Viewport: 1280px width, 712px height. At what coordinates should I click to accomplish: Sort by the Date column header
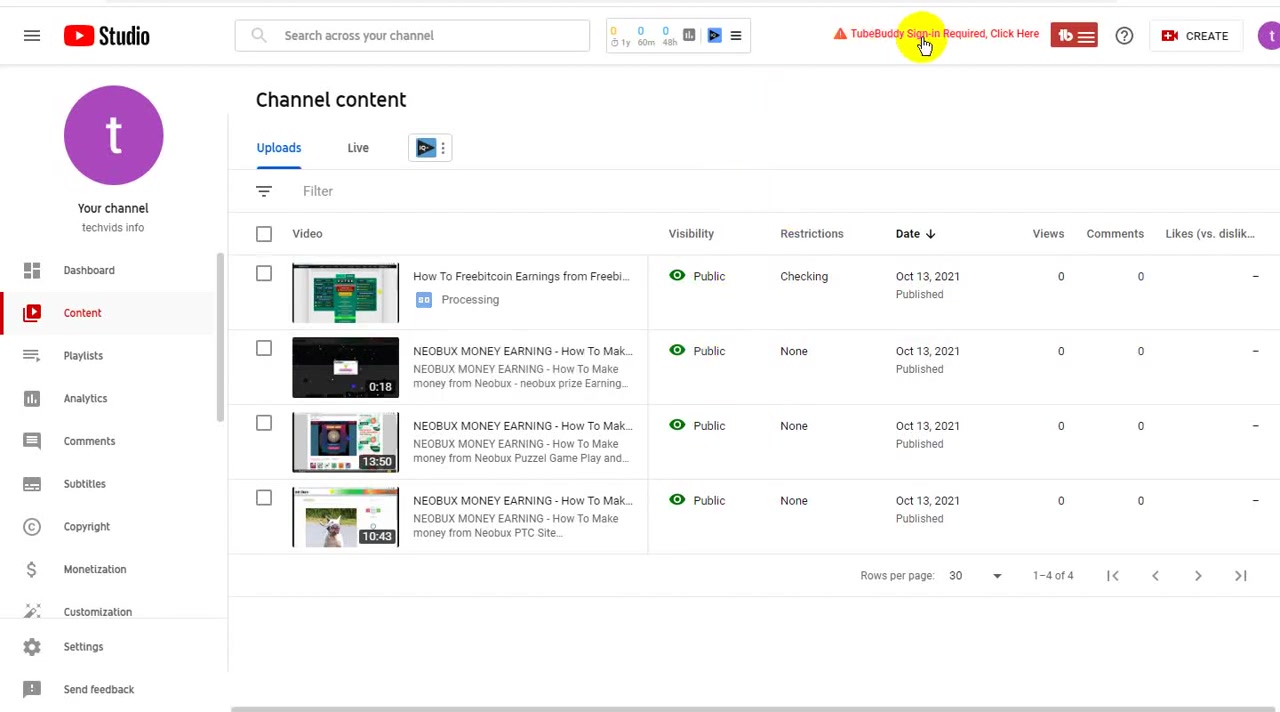pyautogui.click(x=915, y=234)
